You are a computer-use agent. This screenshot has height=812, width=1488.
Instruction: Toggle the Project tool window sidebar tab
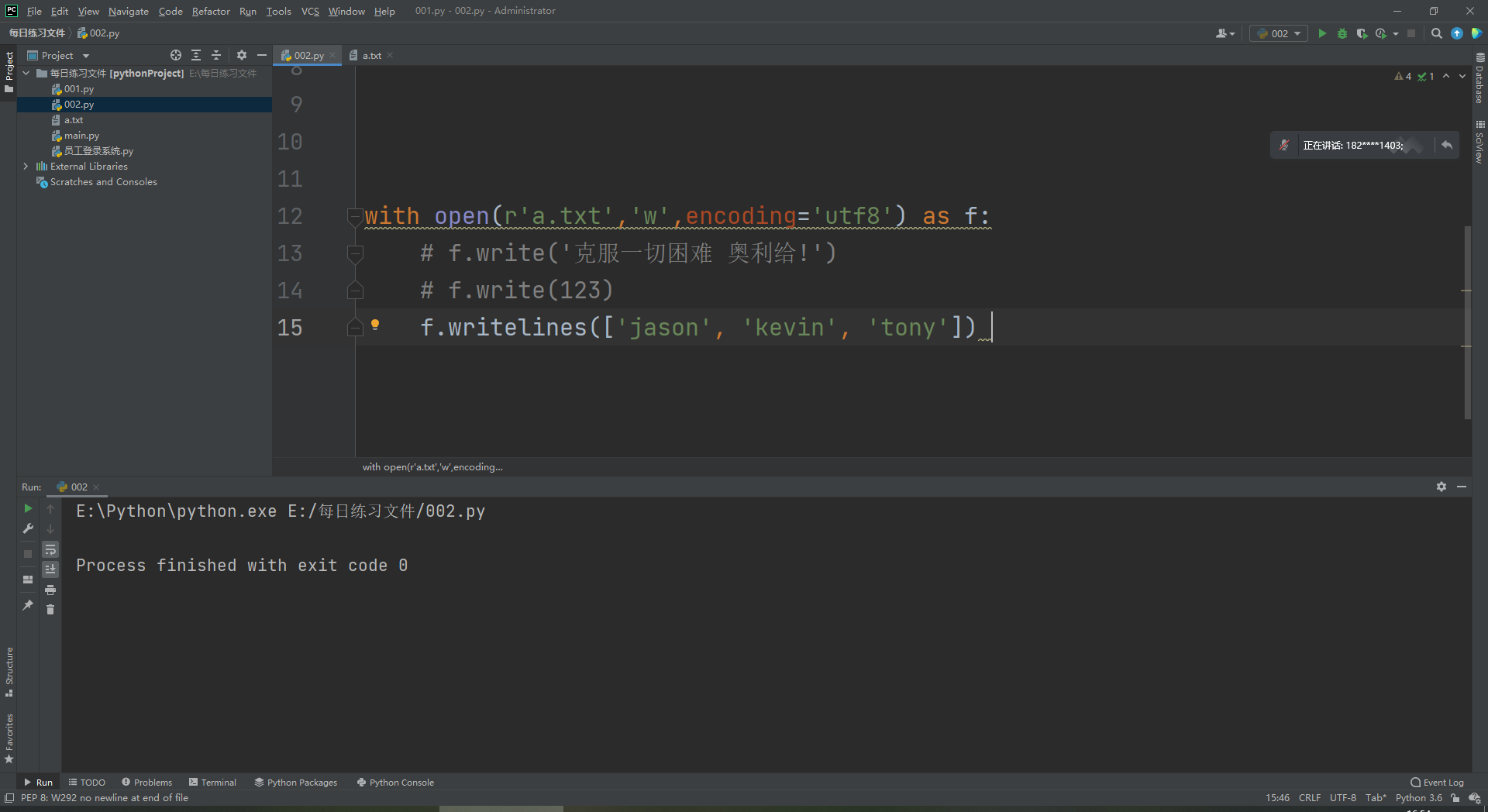tap(9, 72)
